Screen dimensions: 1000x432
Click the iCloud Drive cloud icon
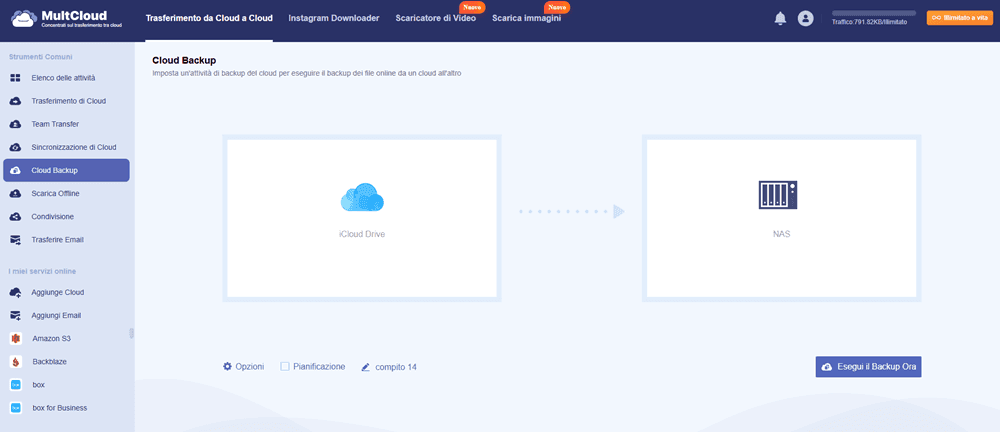click(x=362, y=197)
